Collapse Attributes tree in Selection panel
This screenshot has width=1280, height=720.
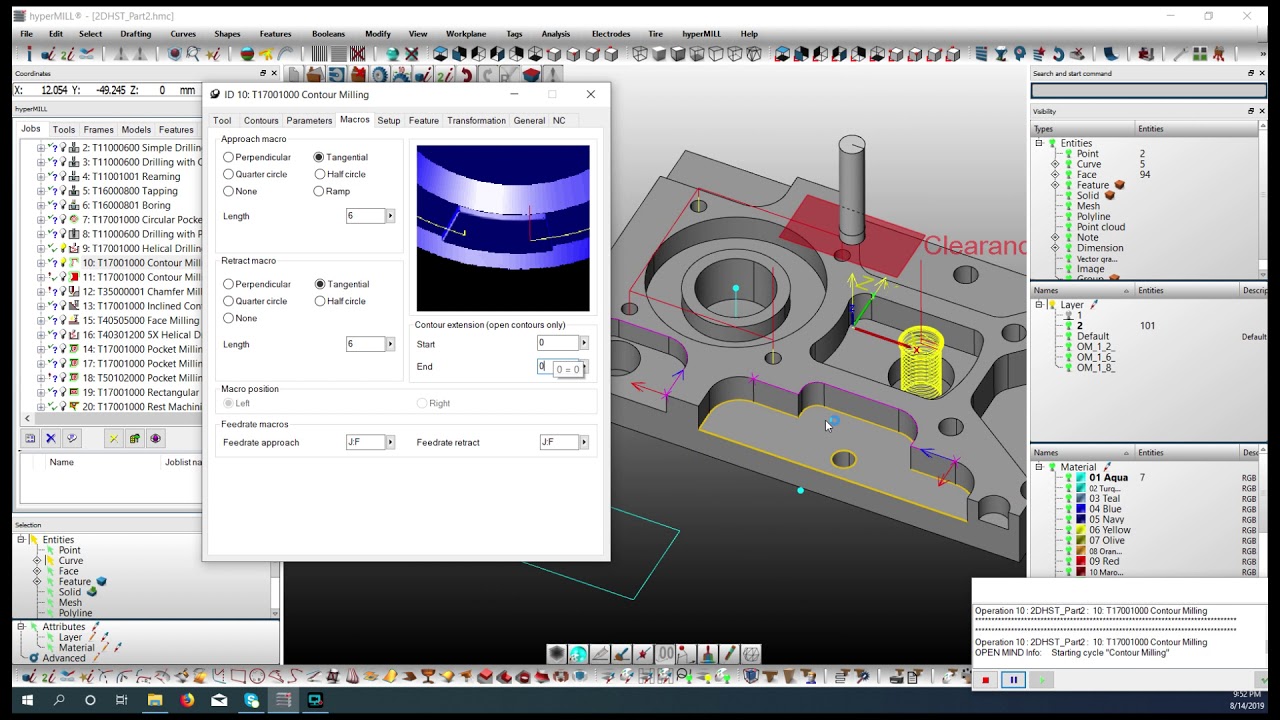coord(21,627)
